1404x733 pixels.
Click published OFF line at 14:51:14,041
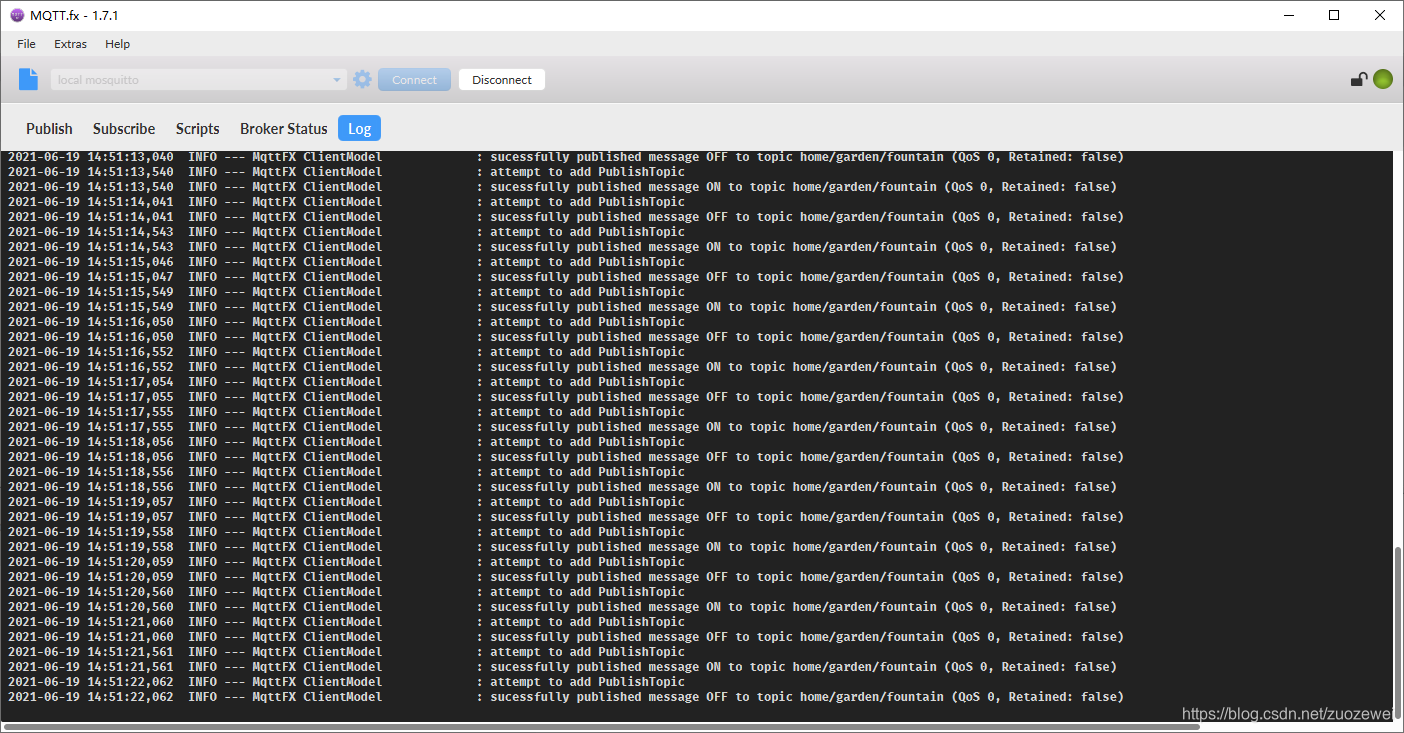(x=565, y=217)
